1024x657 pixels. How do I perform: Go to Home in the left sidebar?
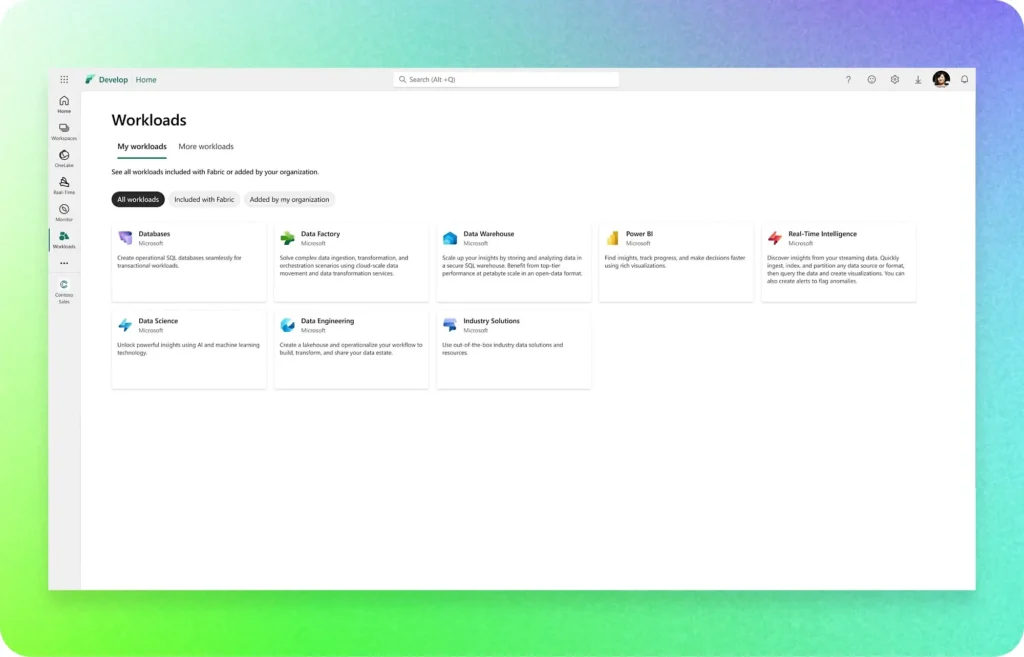click(64, 104)
